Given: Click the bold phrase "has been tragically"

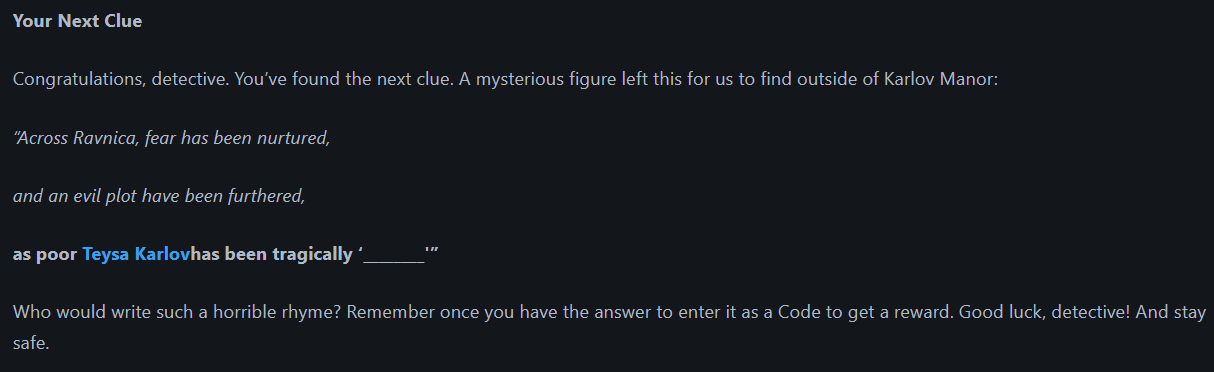Looking at the screenshot, I should click(271, 254).
